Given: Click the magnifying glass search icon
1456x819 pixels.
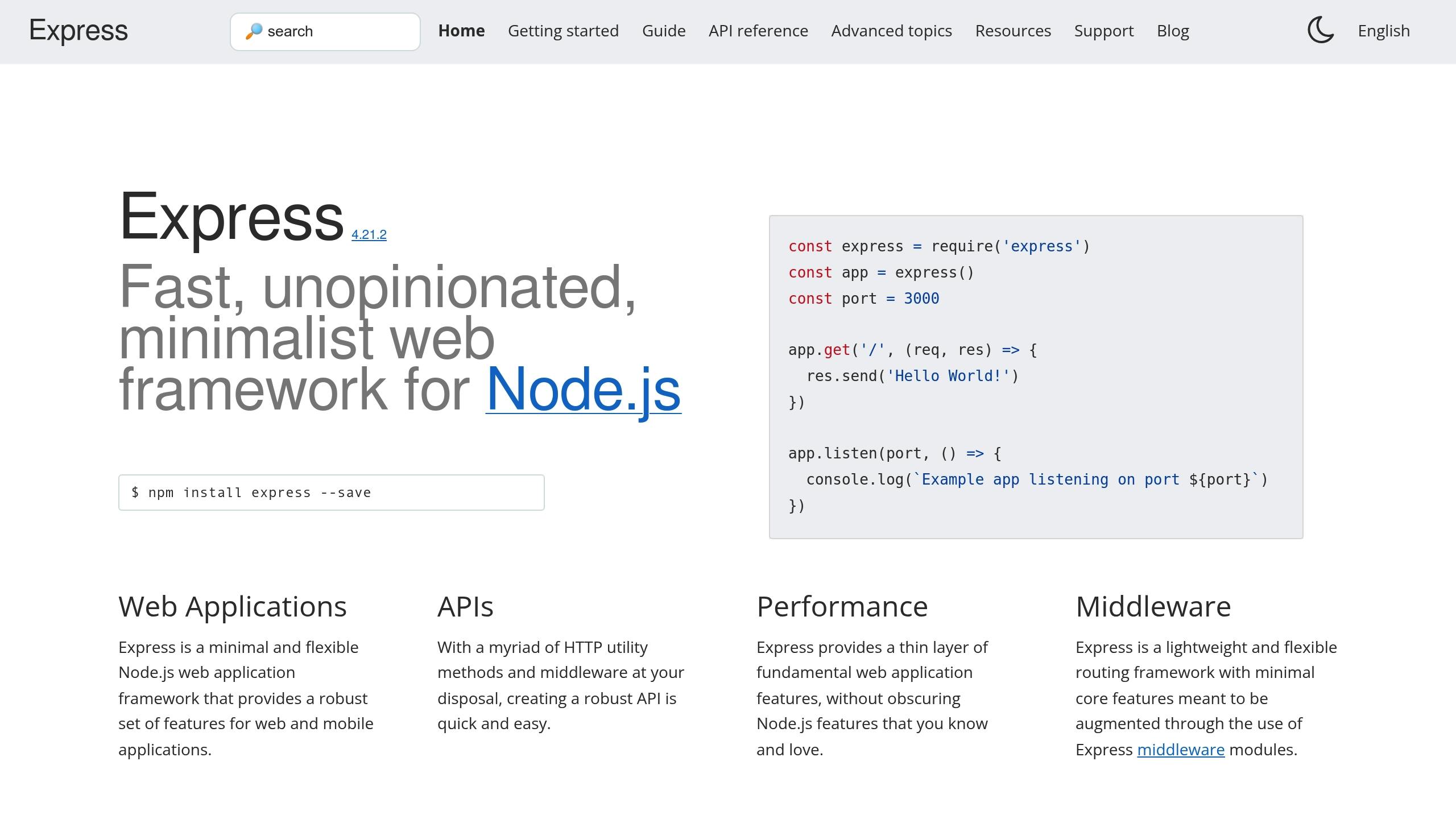Looking at the screenshot, I should coord(254,31).
